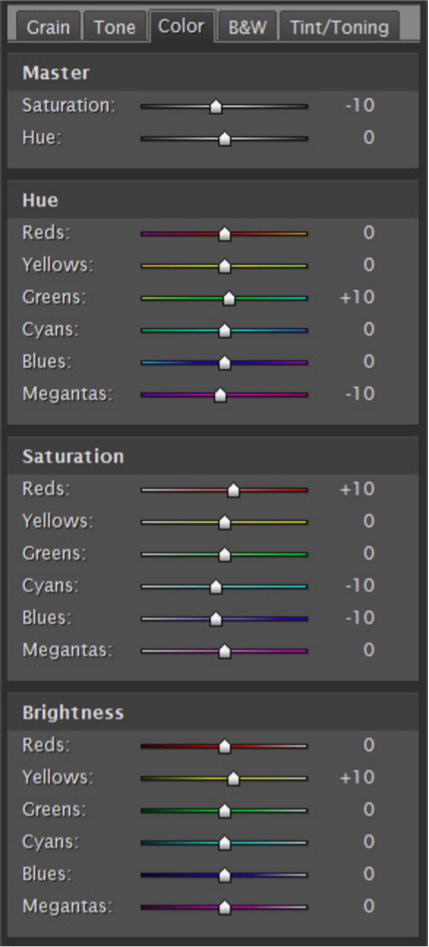
Task: Click the Hue Greens value +10
Action: 358,297
